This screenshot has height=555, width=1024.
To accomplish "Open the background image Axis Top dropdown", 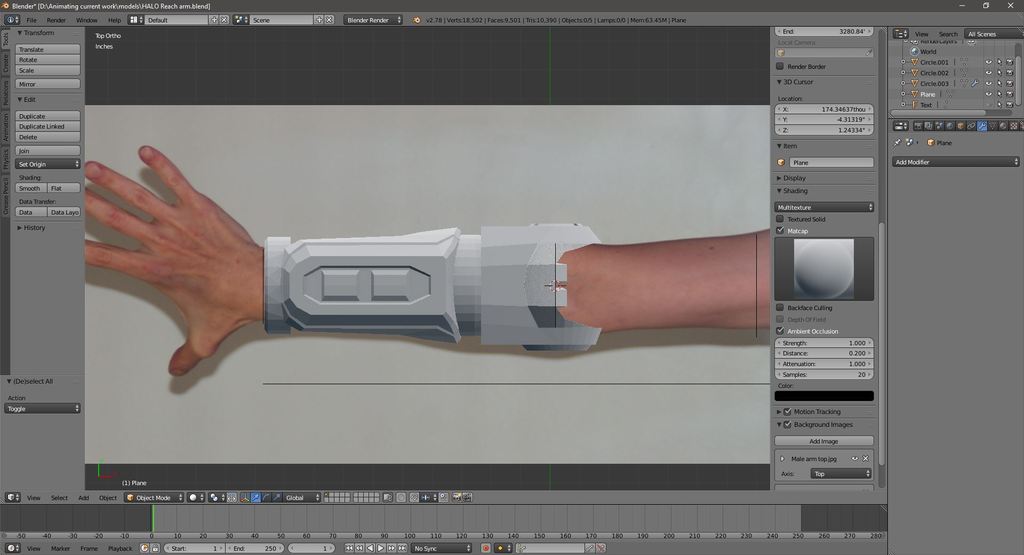I will pyautogui.click(x=841, y=474).
